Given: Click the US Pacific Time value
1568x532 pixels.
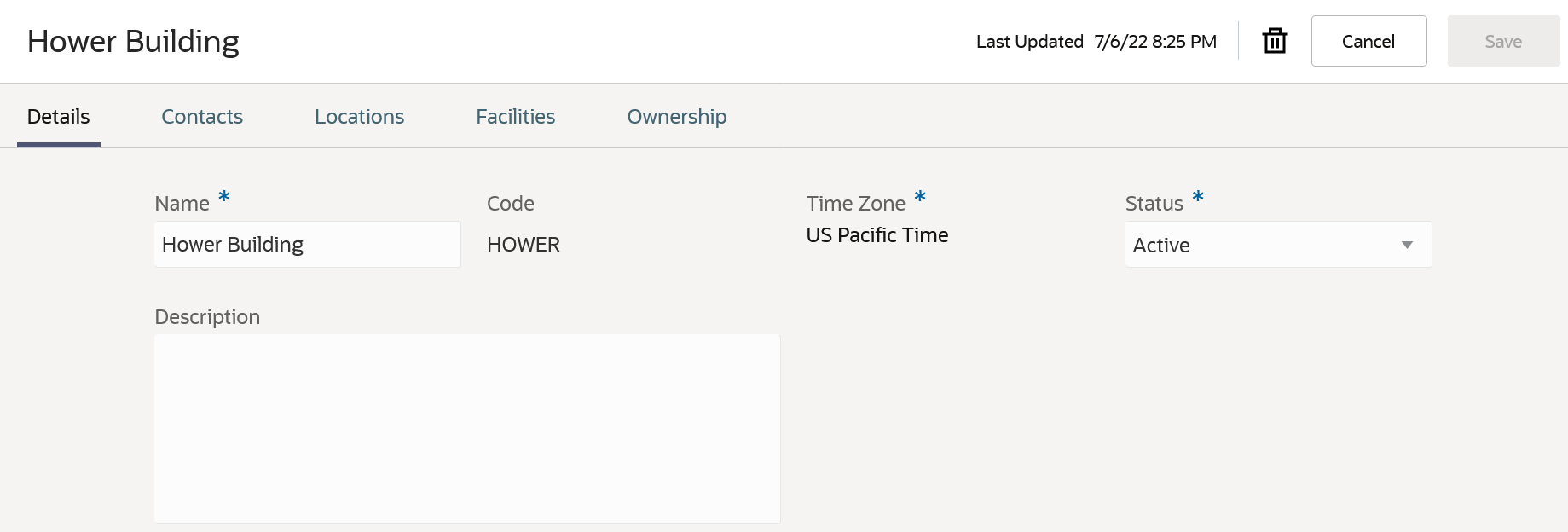Looking at the screenshot, I should (877, 235).
